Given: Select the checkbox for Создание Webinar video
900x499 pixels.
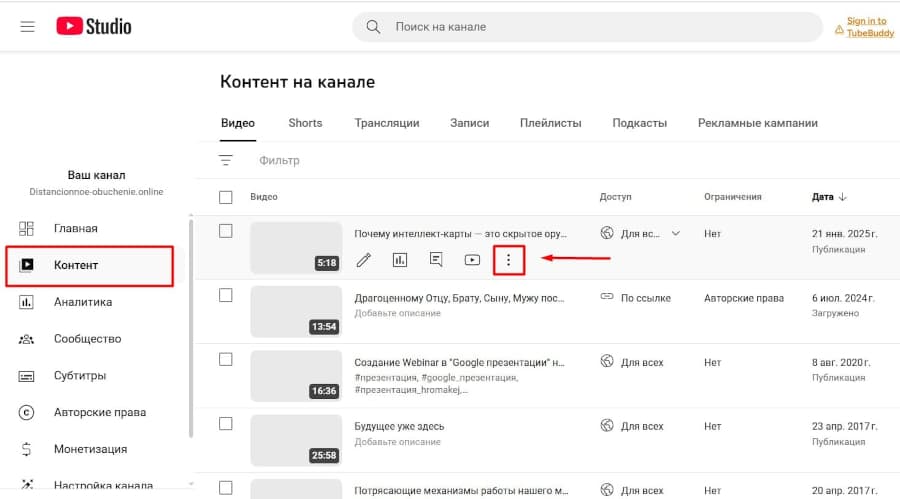Looking at the screenshot, I should (226, 359).
